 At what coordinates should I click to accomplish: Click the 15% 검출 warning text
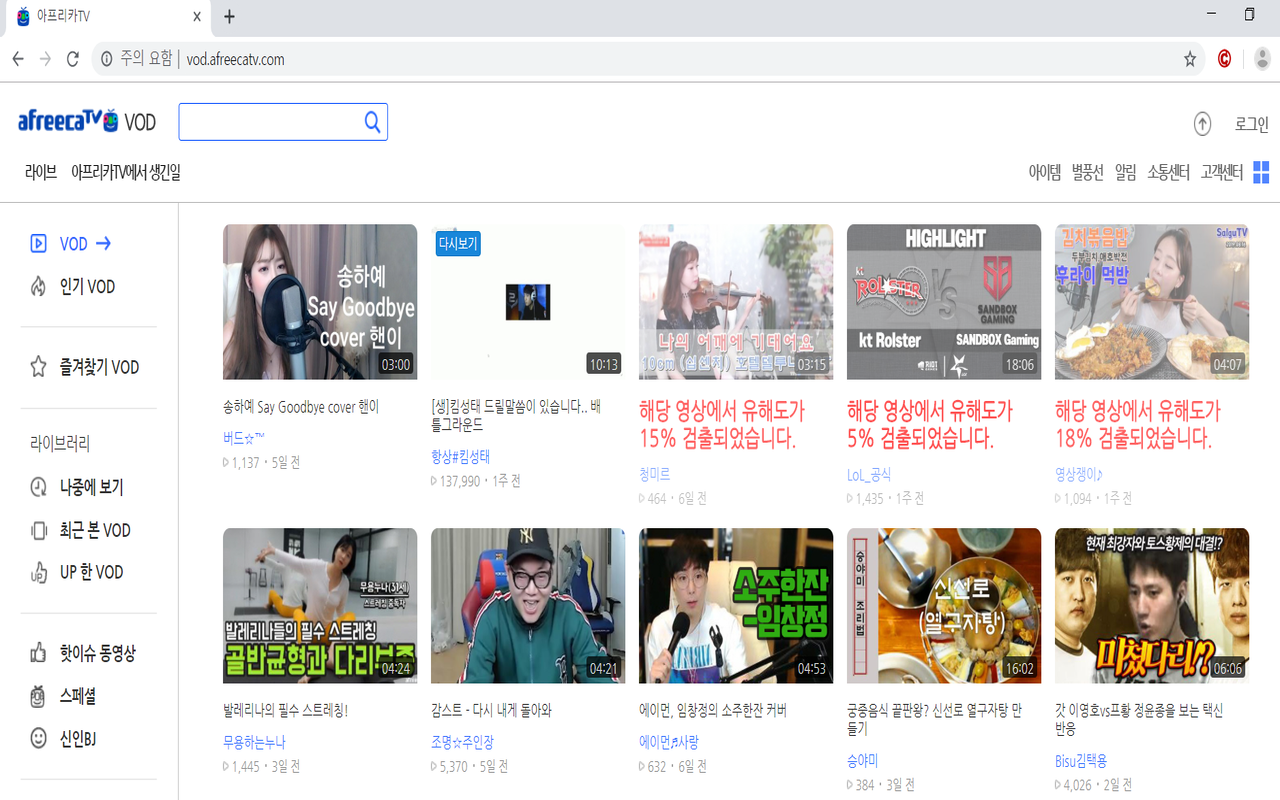[x=722, y=425]
